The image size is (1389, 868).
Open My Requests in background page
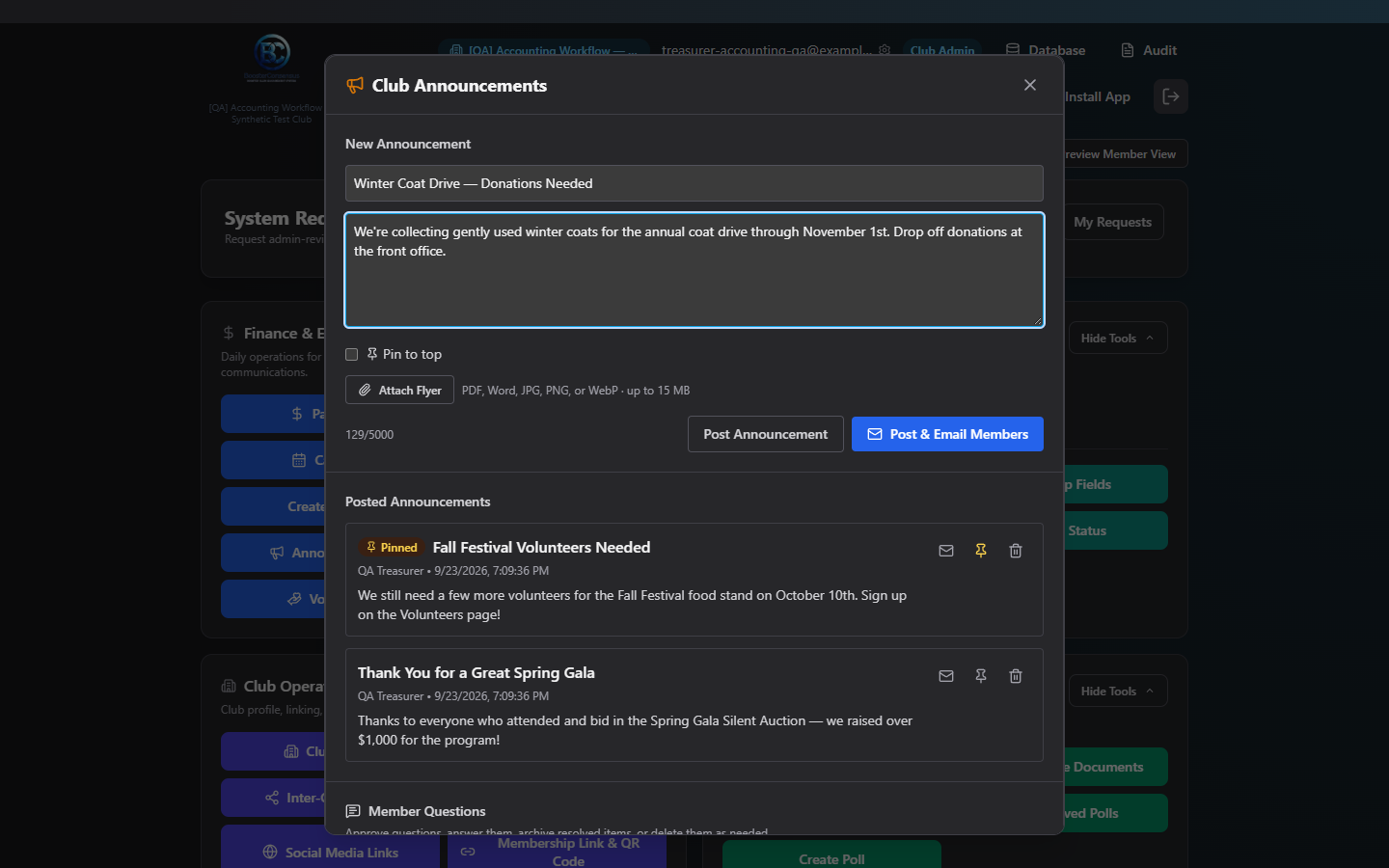1113,222
